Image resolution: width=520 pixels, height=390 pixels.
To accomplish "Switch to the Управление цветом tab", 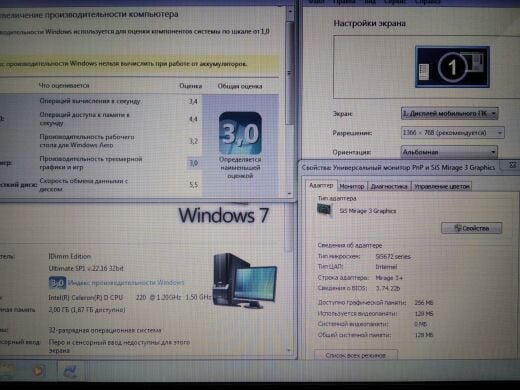I will point(442,186).
